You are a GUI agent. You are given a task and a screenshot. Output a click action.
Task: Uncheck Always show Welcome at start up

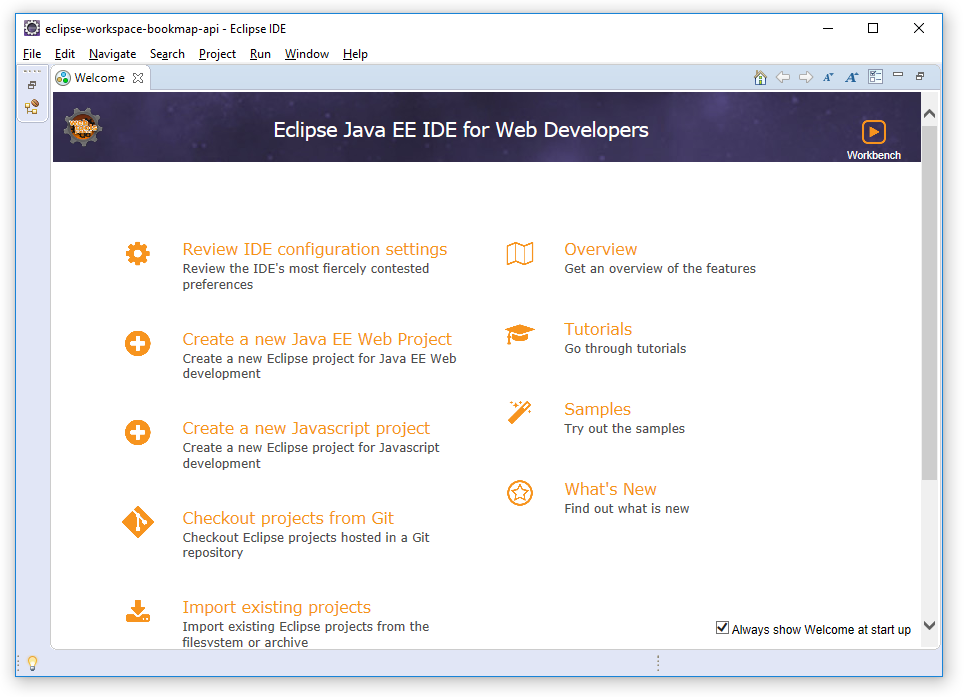[x=722, y=628]
